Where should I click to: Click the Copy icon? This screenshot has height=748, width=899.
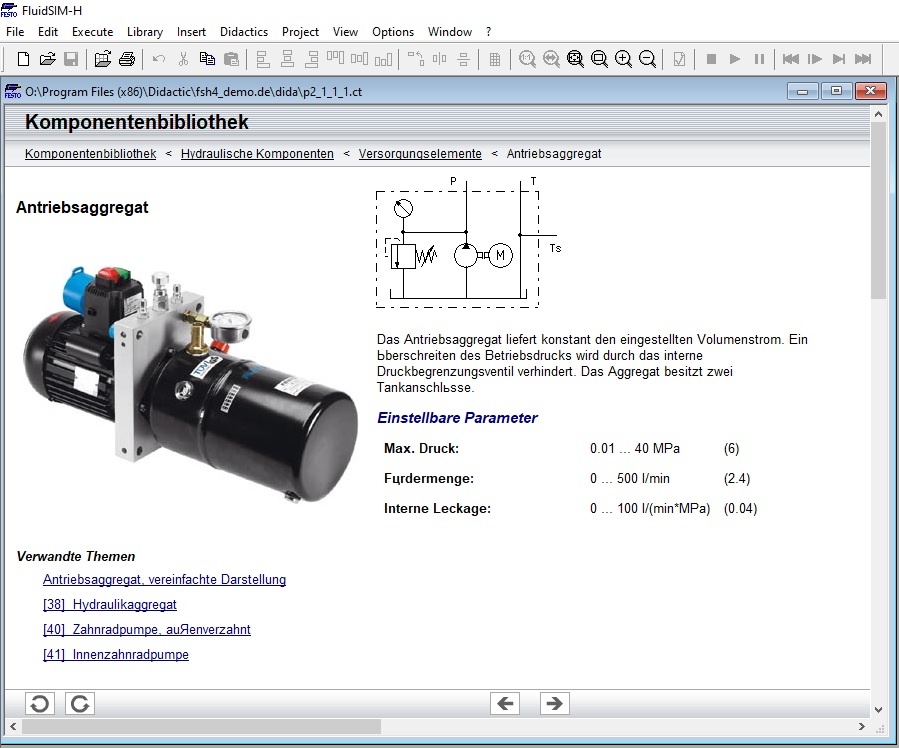point(207,59)
